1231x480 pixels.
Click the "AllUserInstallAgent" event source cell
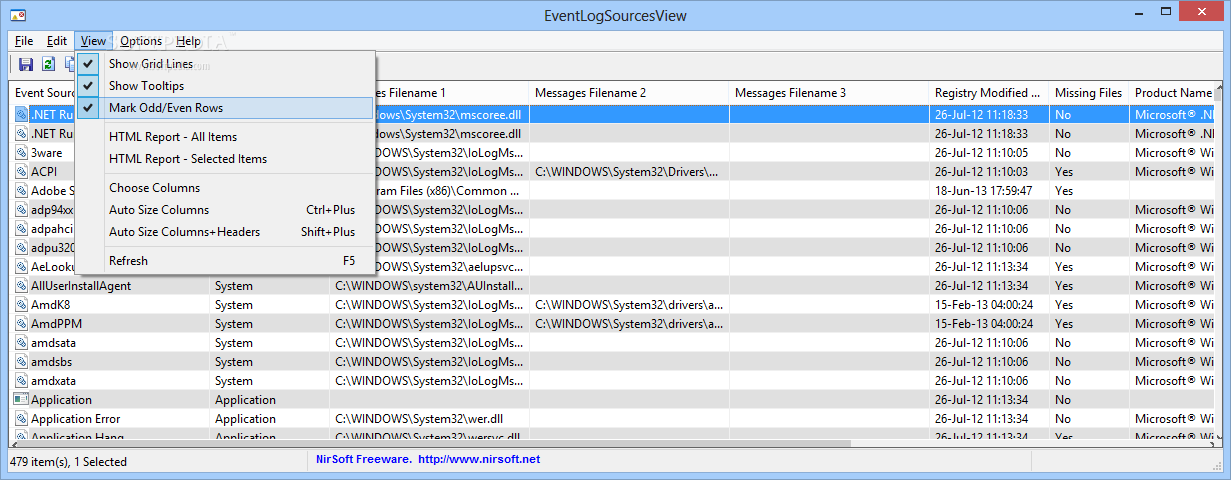(81, 286)
